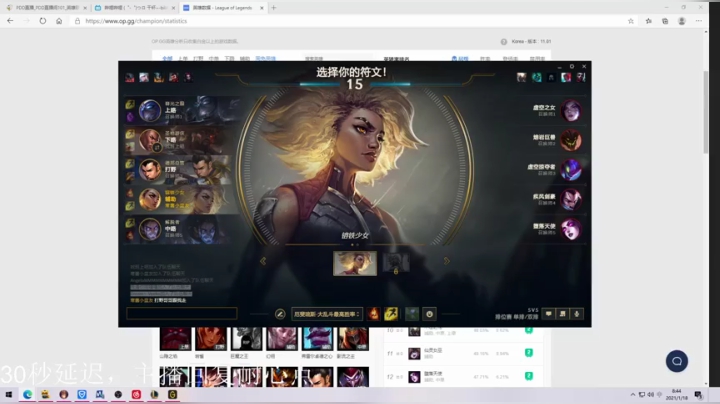The height and width of the screenshot is (404, 720).
Task: Click 山隐之焰 champion thumbnail on op.gg
Action: (x=175, y=339)
